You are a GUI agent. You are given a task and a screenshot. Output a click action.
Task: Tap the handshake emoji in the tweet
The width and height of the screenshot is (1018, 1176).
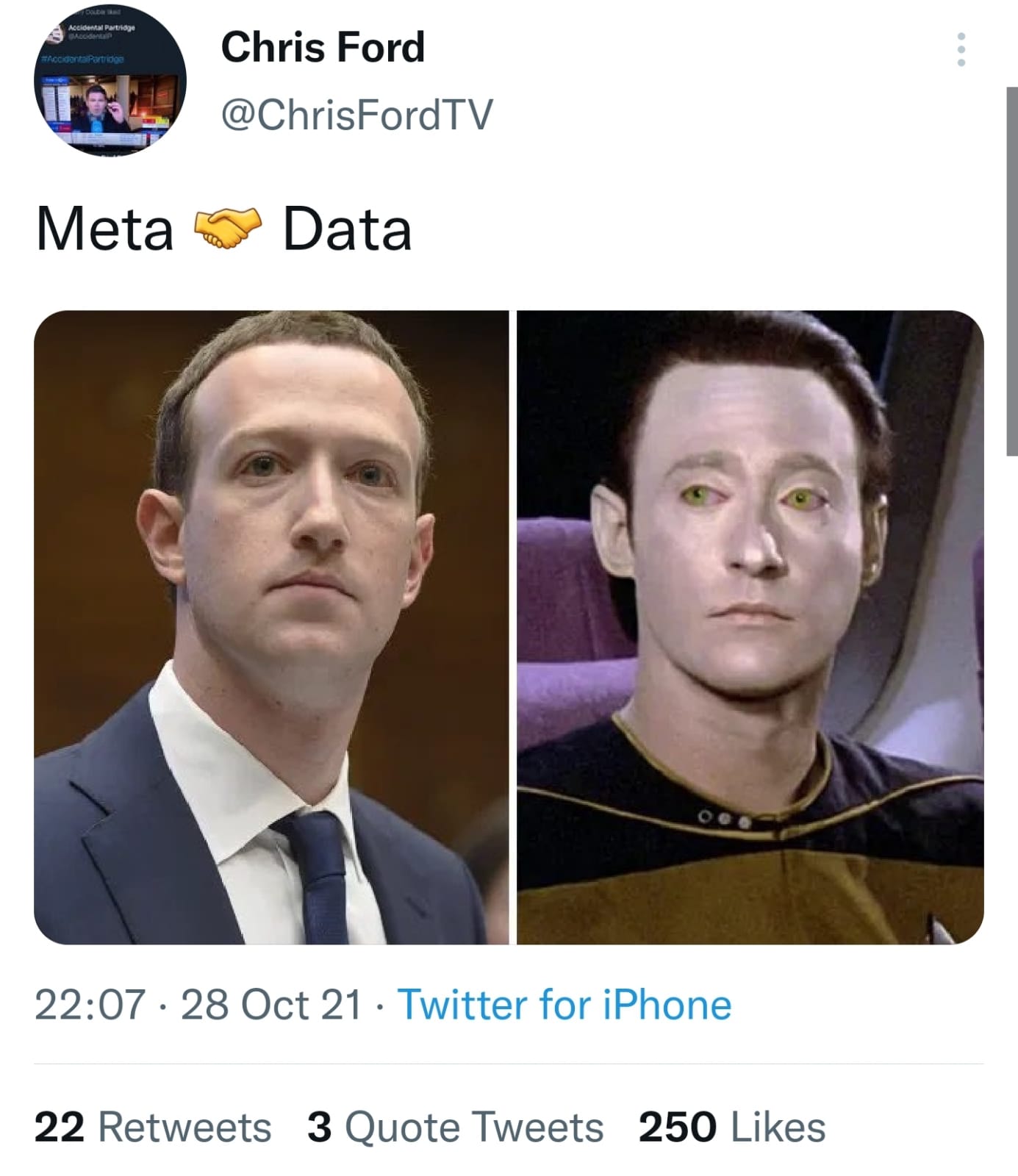[x=228, y=229]
